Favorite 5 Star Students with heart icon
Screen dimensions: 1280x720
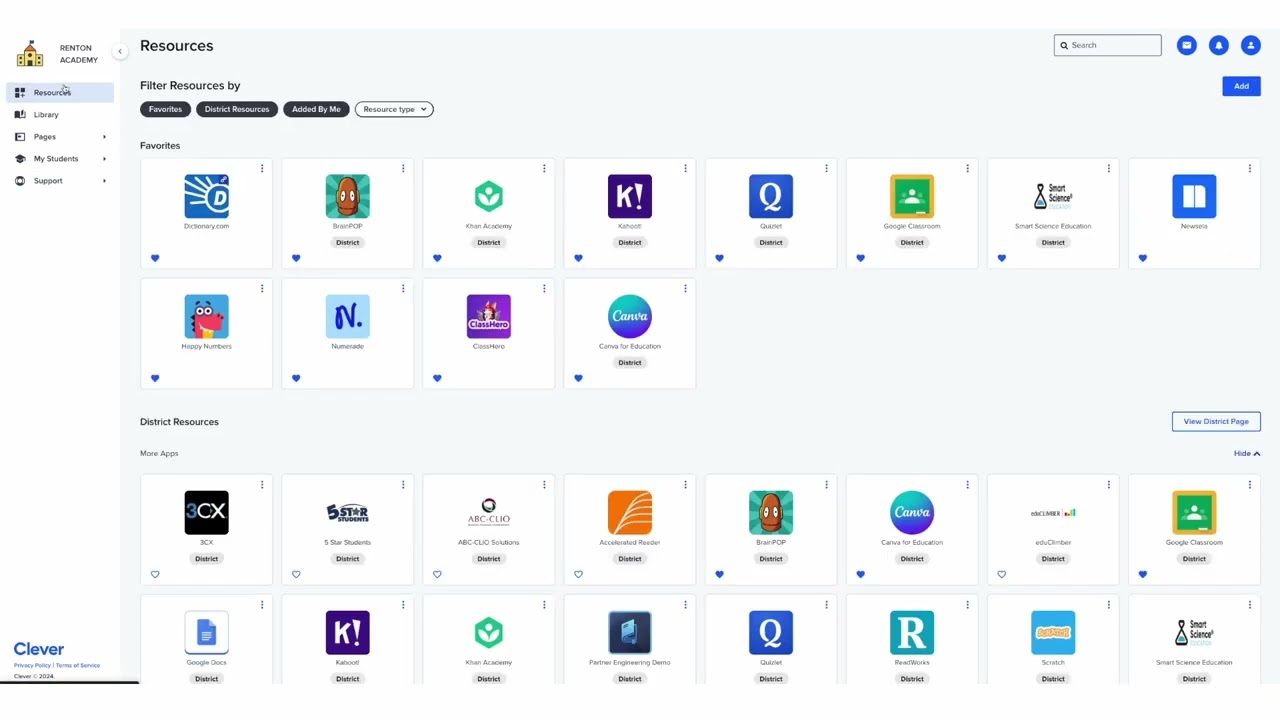(x=296, y=574)
